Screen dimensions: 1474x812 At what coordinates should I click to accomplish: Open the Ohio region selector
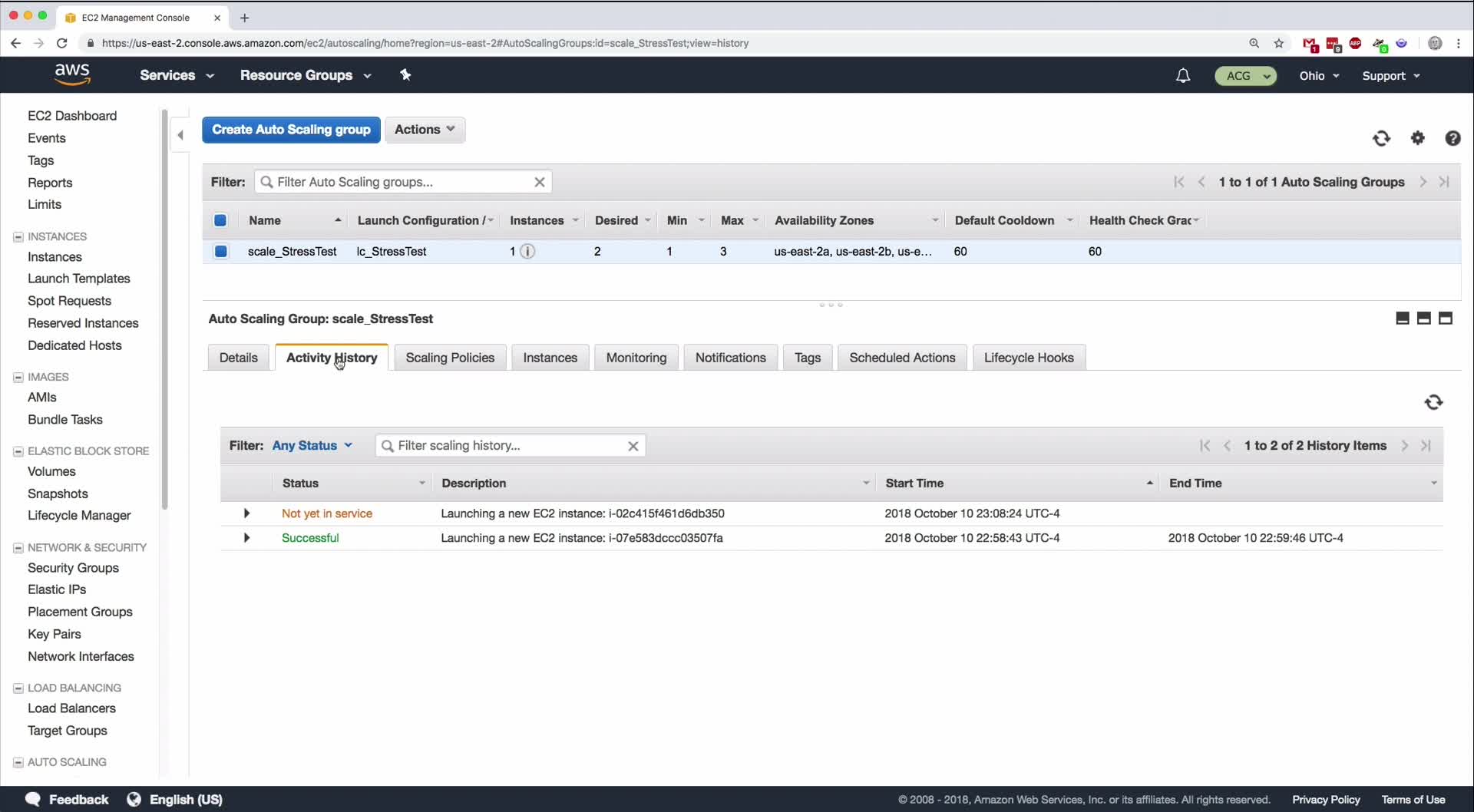[x=1319, y=76]
